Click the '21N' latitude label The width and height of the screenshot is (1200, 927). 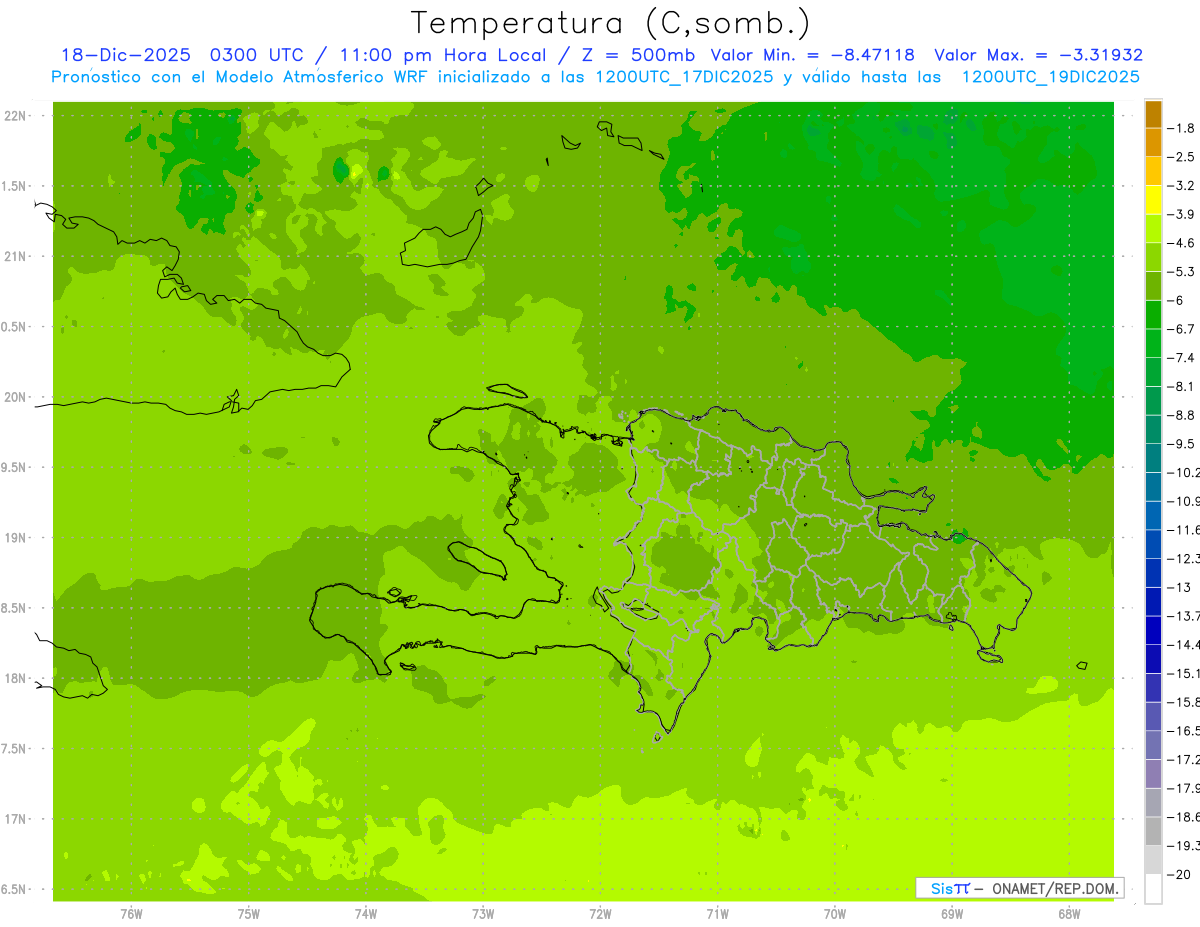pyautogui.click(x=15, y=257)
